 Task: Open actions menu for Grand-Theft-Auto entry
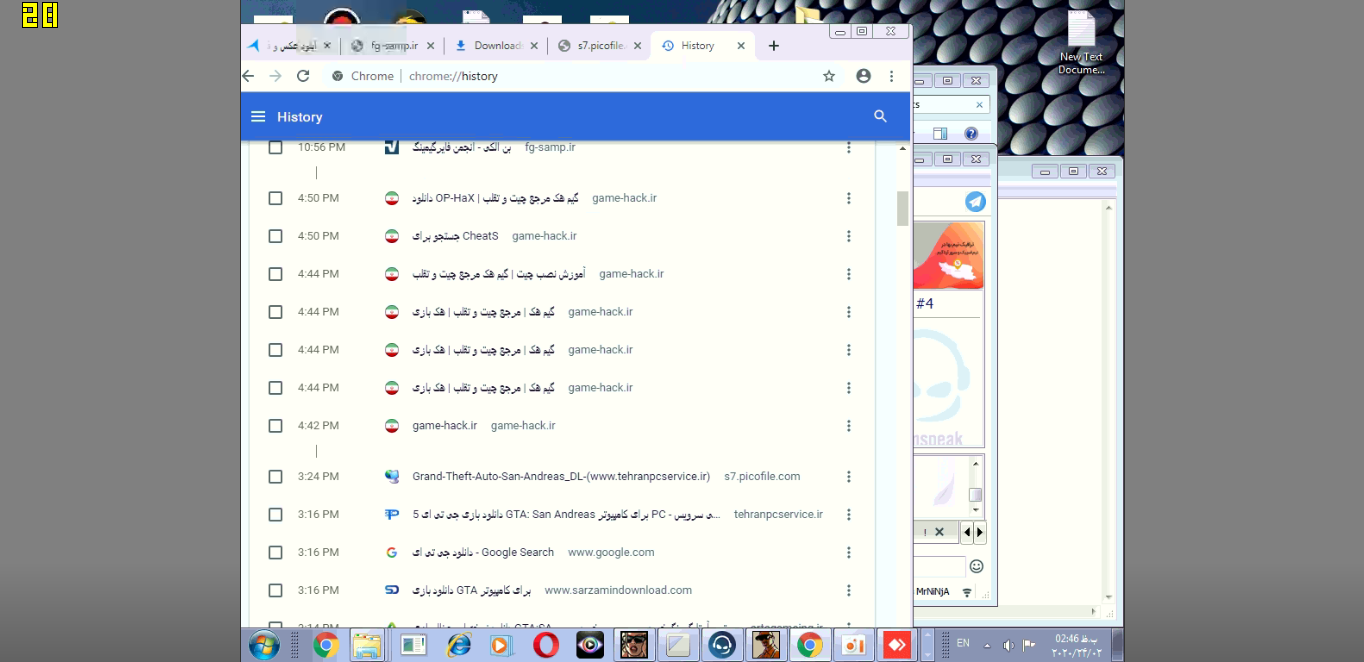849,477
